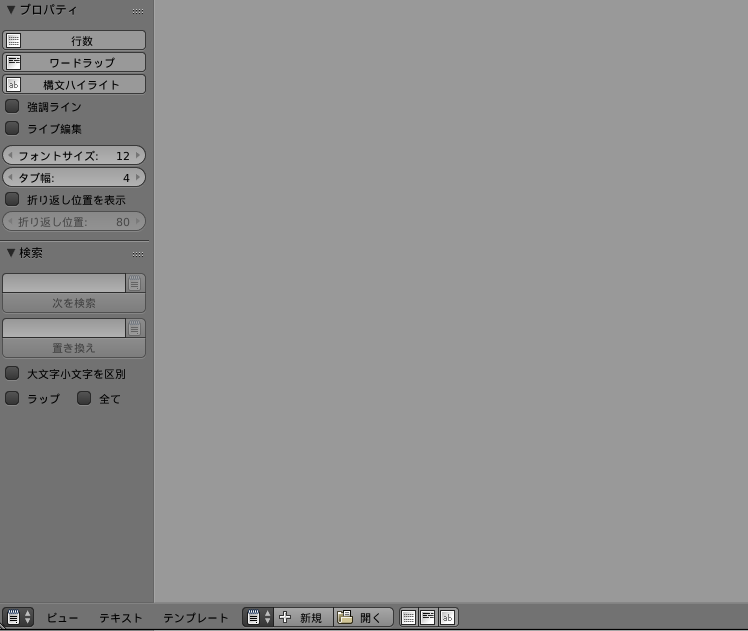748x631 pixels.
Task: Toggle line numbers icon in header
Action: [409, 617]
